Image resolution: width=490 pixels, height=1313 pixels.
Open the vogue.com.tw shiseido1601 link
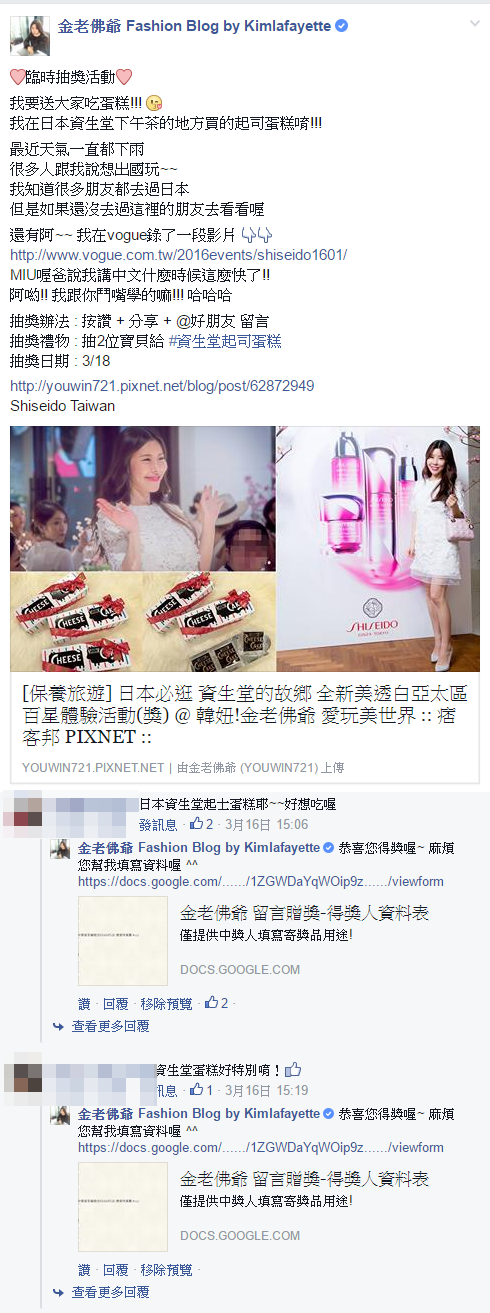[x=178, y=255]
